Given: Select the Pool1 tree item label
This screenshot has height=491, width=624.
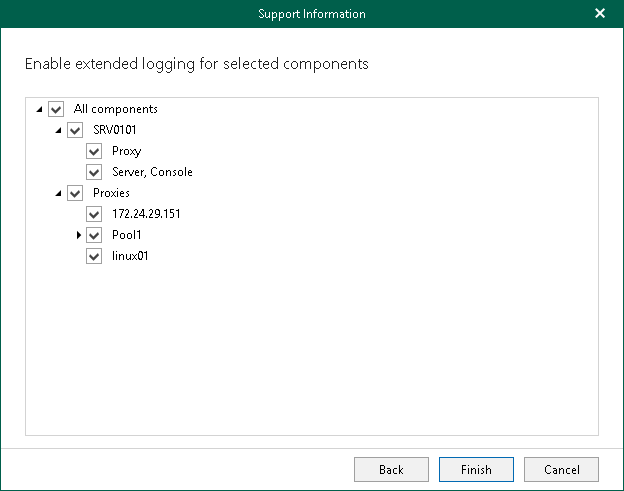Looking at the screenshot, I should click(x=127, y=235).
